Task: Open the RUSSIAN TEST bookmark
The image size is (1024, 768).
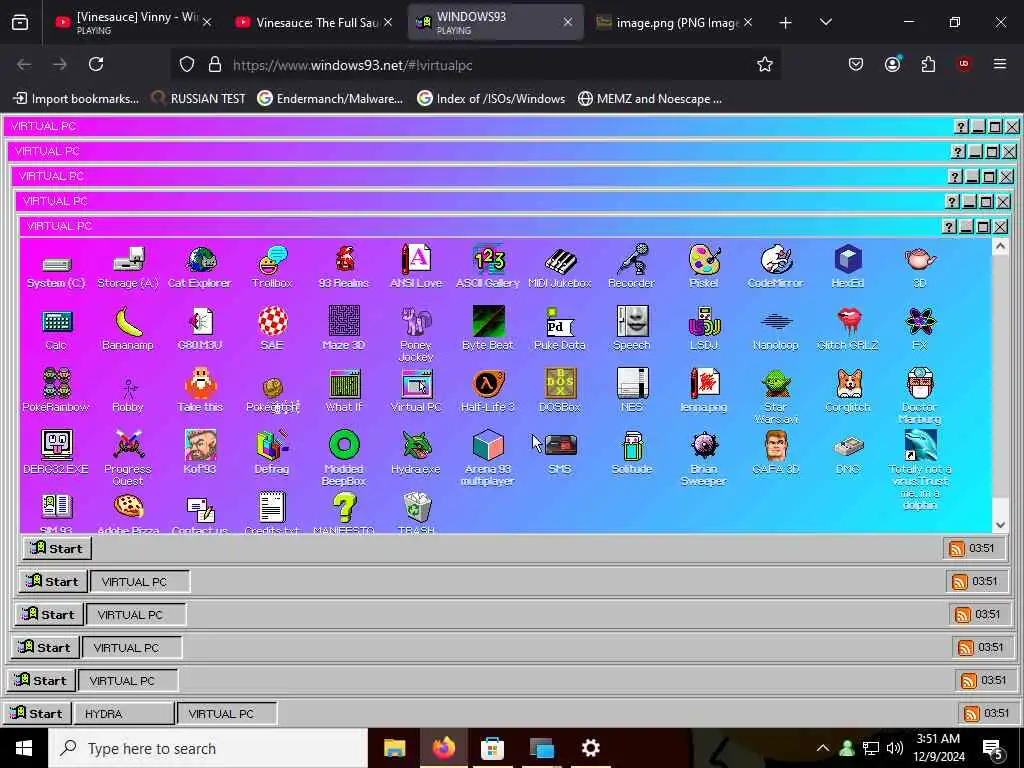Action: click(x=199, y=99)
